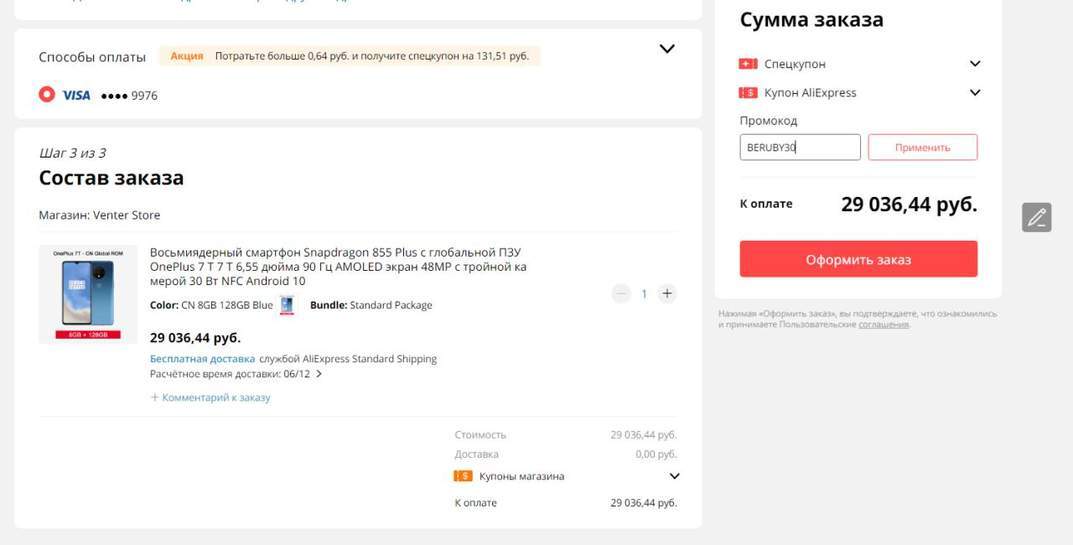1073x545 pixels.
Task: Expand the Способы оплаты section
Action: click(667, 49)
